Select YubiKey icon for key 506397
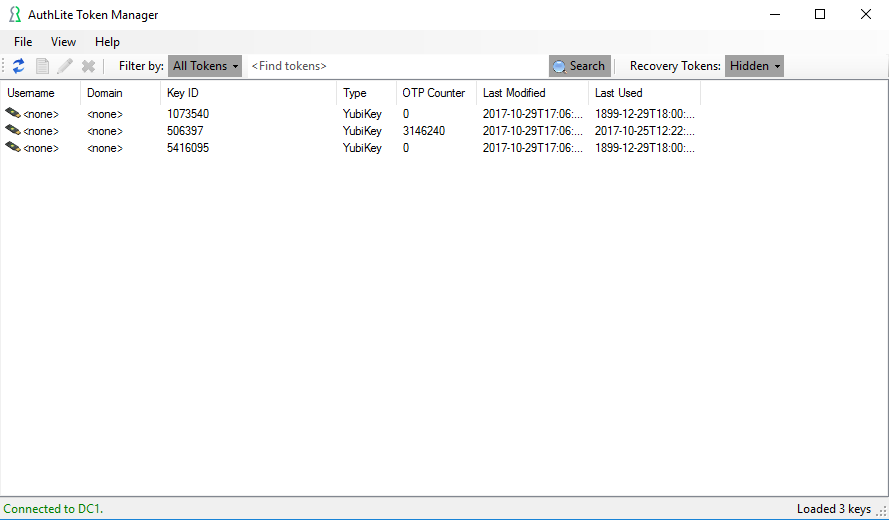This screenshot has width=889, height=520. point(13,130)
